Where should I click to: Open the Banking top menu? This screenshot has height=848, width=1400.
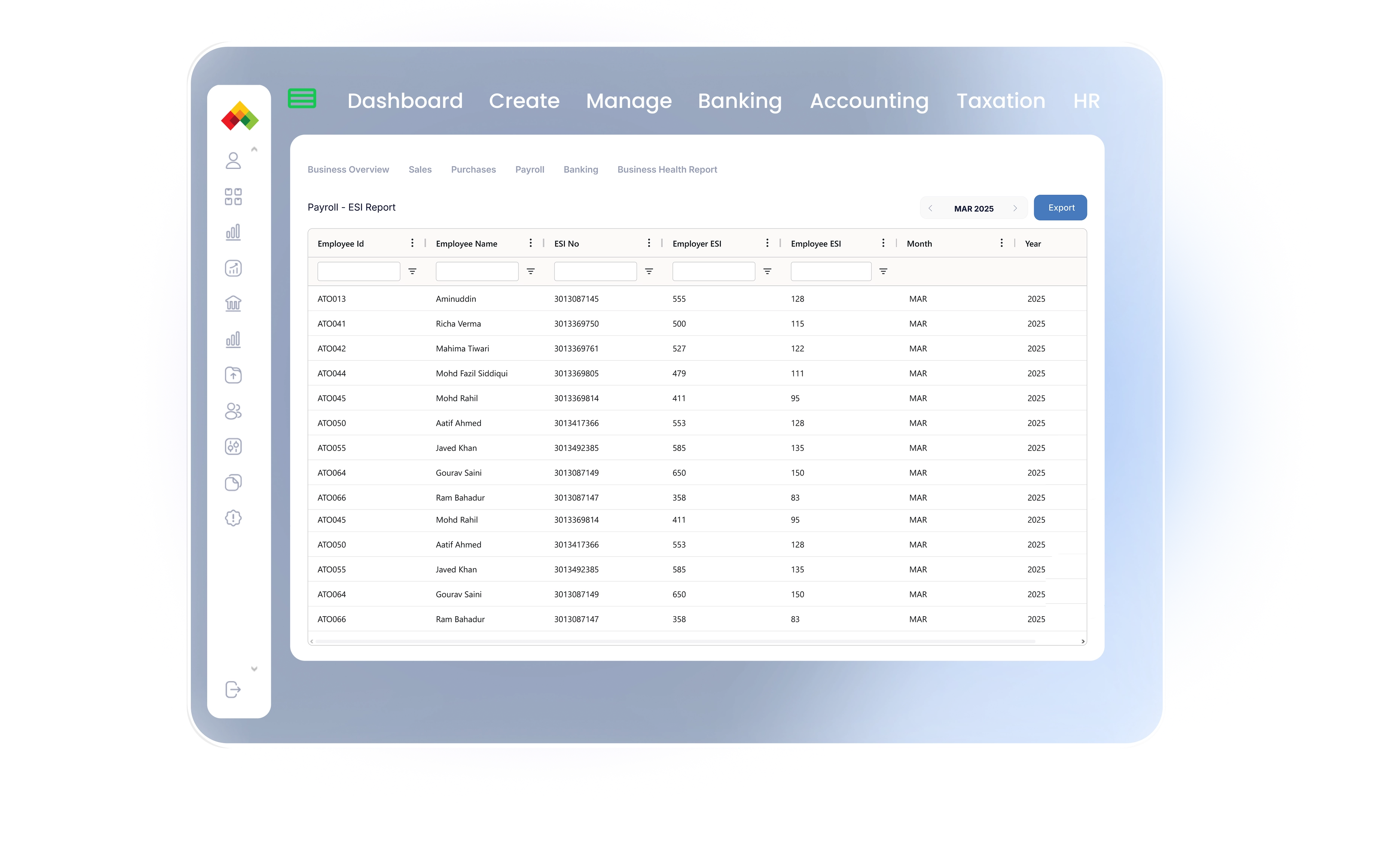[x=740, y=102]
